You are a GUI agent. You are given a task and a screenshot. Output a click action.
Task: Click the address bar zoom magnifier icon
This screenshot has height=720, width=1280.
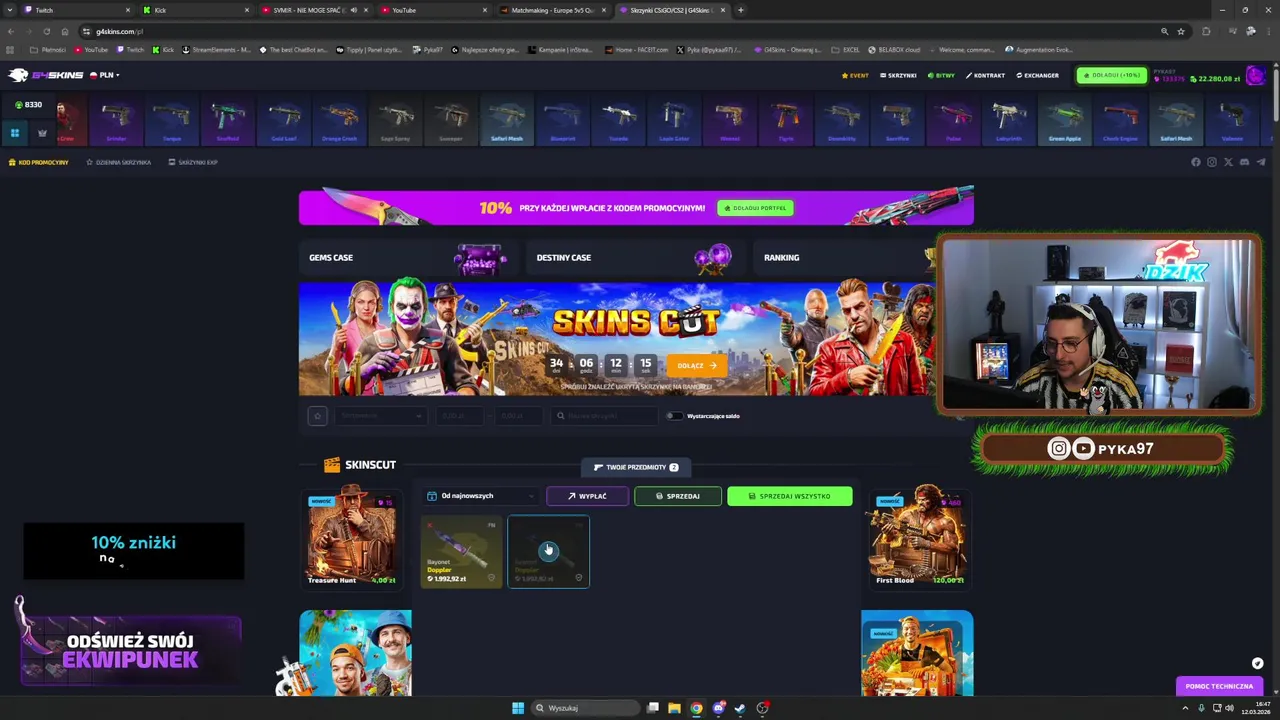pyautogui.click(x=1164, y=31)
